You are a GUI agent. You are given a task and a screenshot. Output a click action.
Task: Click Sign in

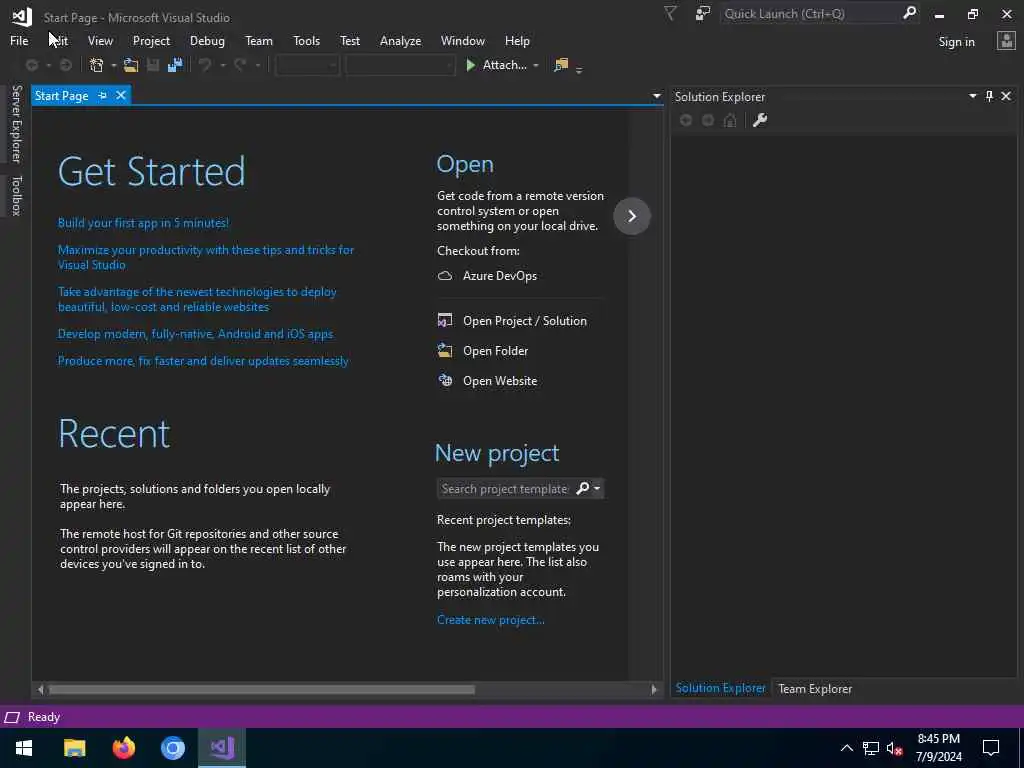(x=956, y=42)
